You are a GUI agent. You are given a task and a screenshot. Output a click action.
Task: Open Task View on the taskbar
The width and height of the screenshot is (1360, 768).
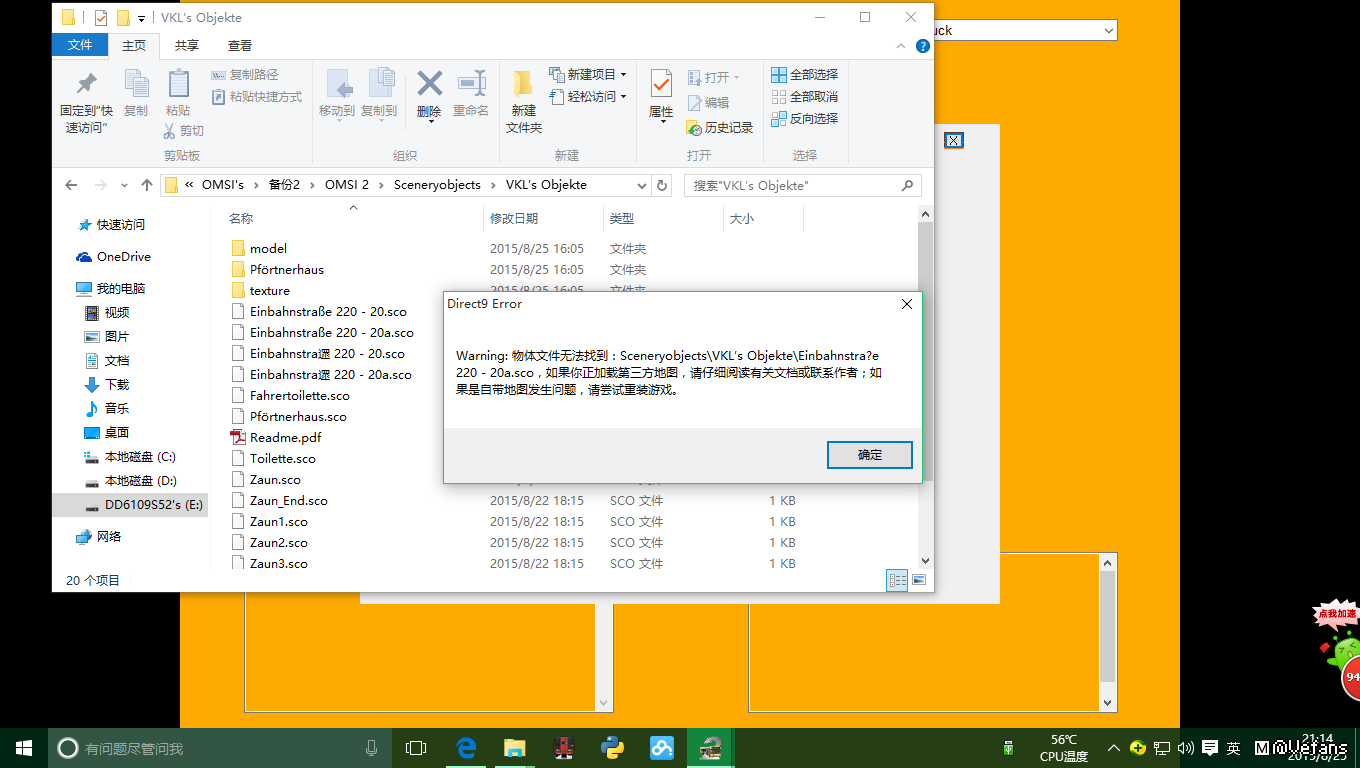[x=416, y=748]
